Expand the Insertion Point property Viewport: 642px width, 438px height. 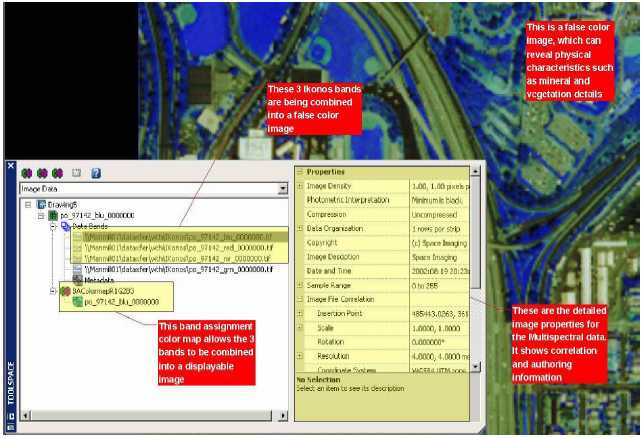[x=300, y=314]
